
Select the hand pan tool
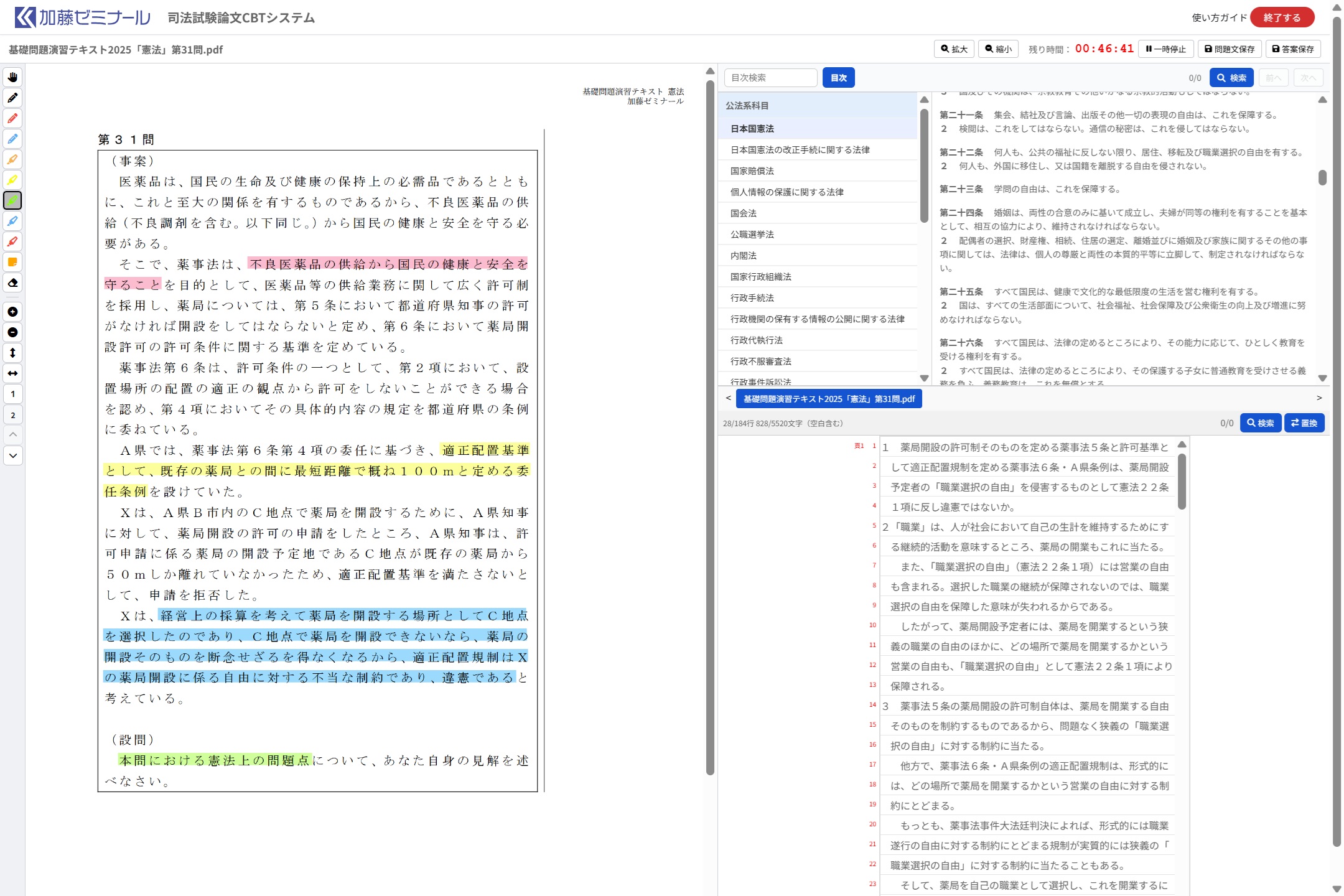[x=12, y=77]
